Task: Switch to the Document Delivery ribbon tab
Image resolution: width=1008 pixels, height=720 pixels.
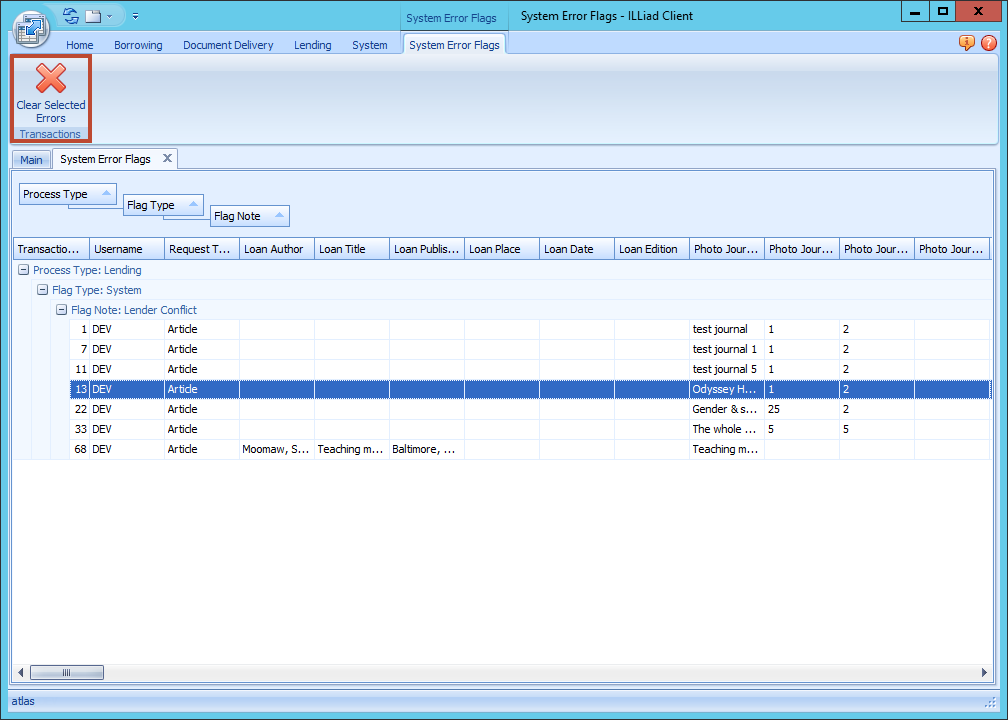Action: [228, 45]
